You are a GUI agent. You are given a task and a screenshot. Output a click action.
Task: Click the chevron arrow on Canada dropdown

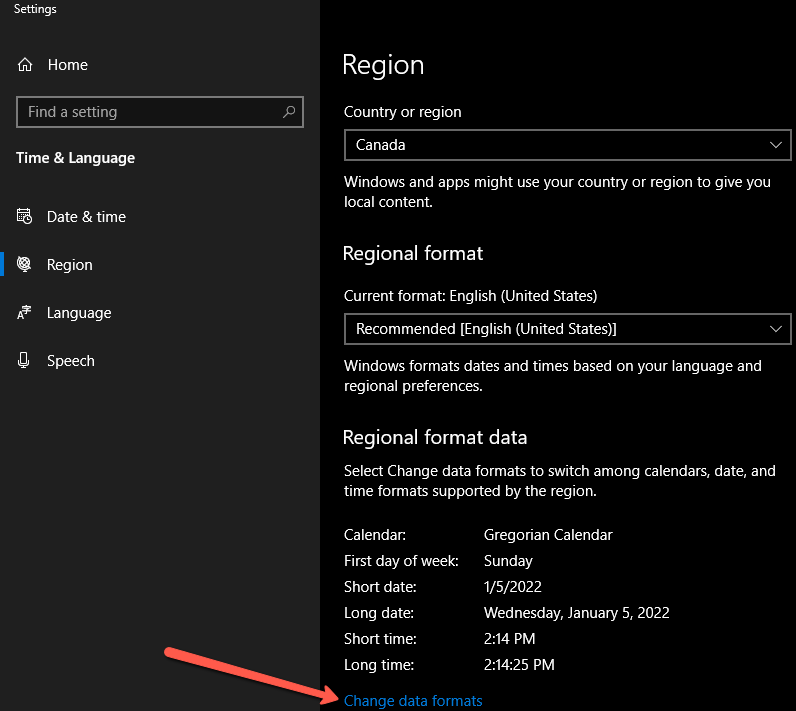(x=776, y=145)
